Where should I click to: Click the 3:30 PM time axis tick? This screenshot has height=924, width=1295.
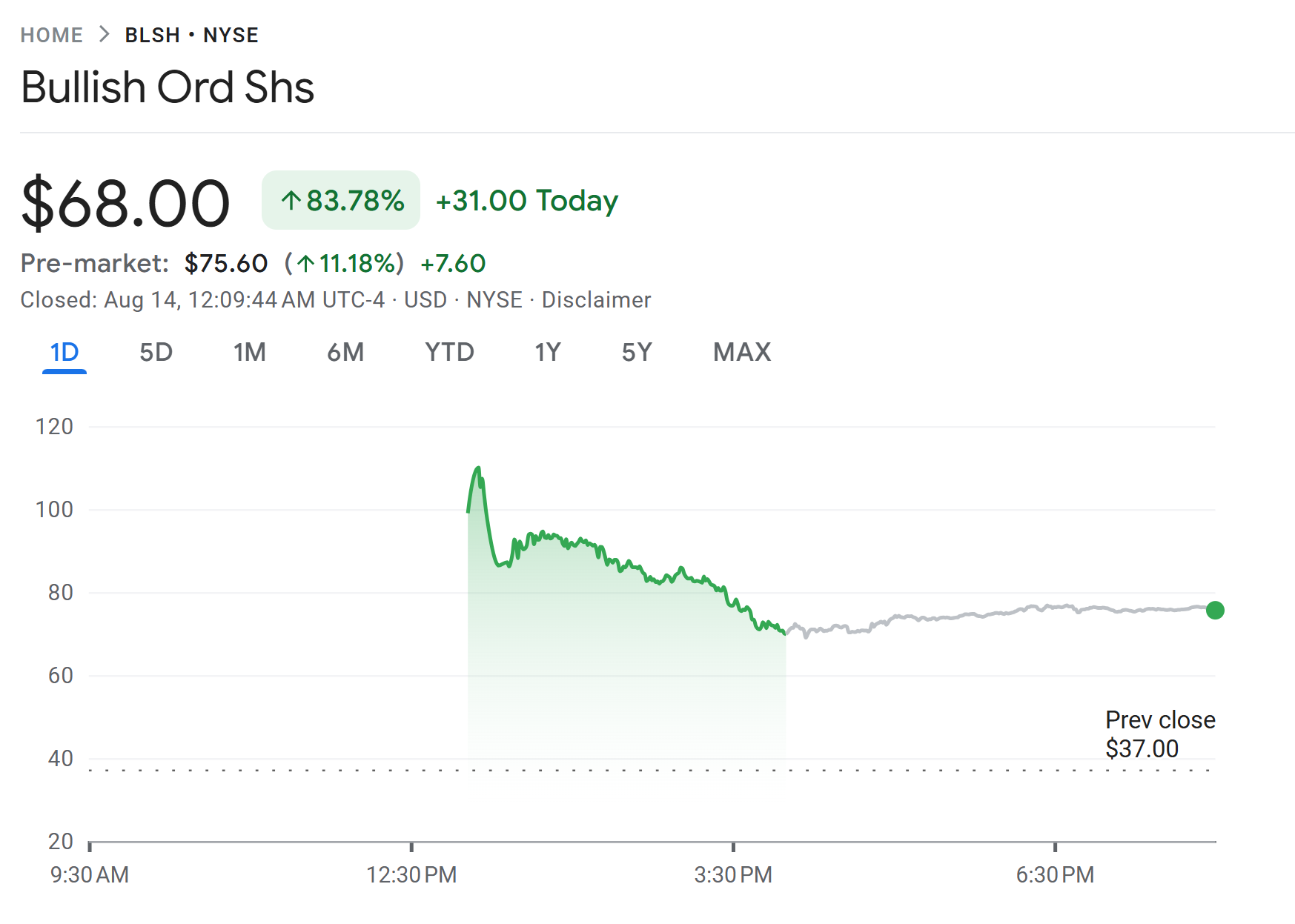733,846
